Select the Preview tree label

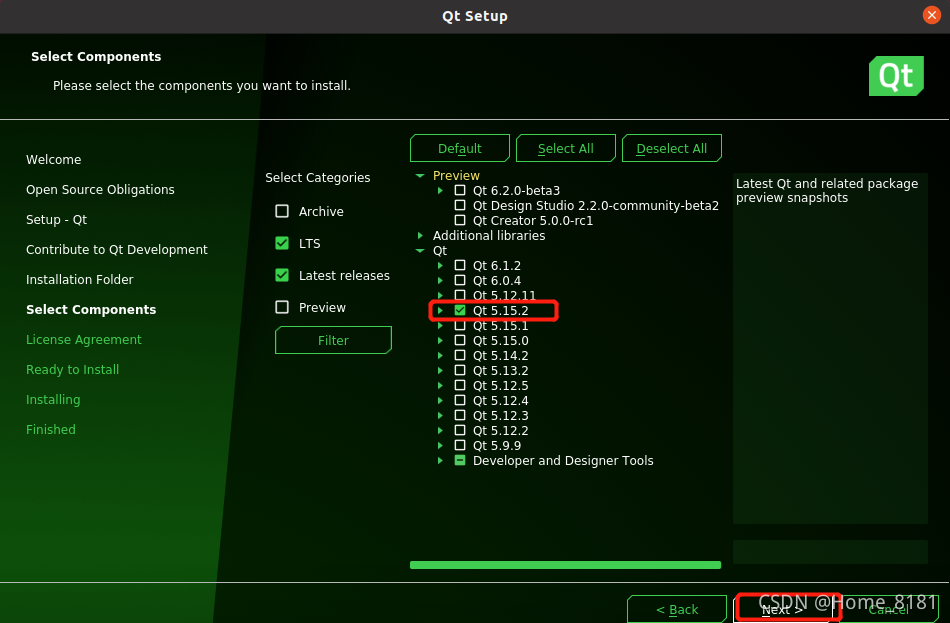[456, 176]
